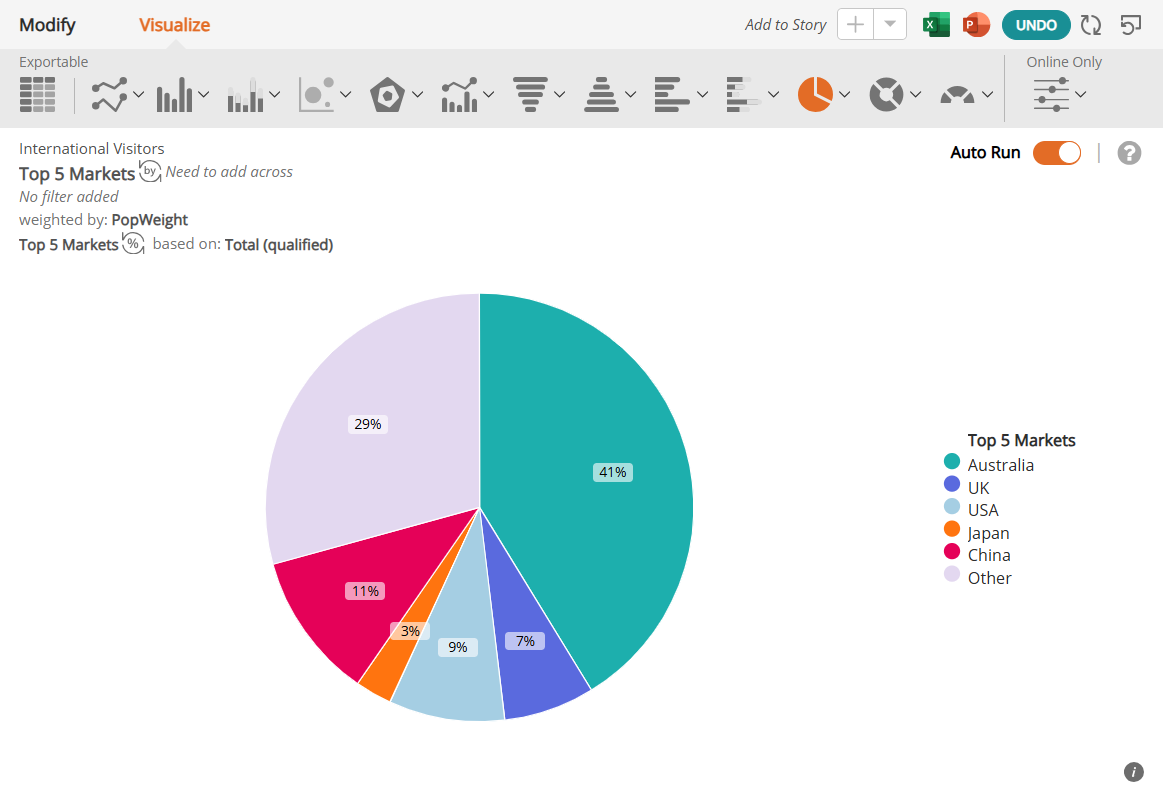Click the refresh arrows icon
Screen dimensions: 1163x788
pos(1091,24)
